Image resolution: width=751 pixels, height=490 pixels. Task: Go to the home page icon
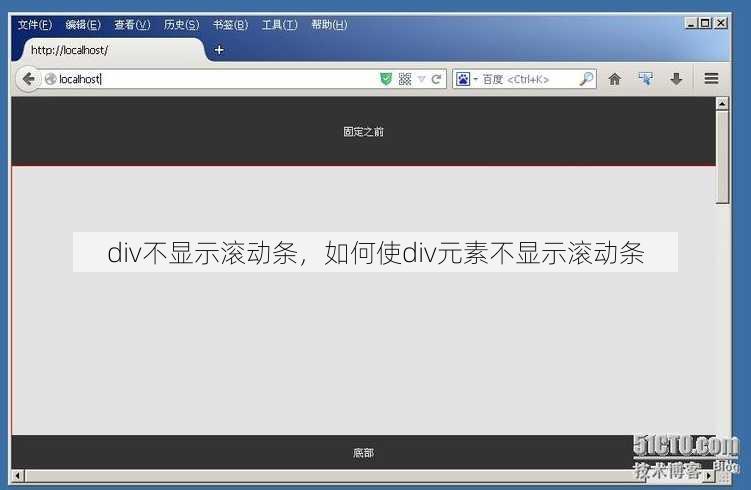tap(614, 79)
